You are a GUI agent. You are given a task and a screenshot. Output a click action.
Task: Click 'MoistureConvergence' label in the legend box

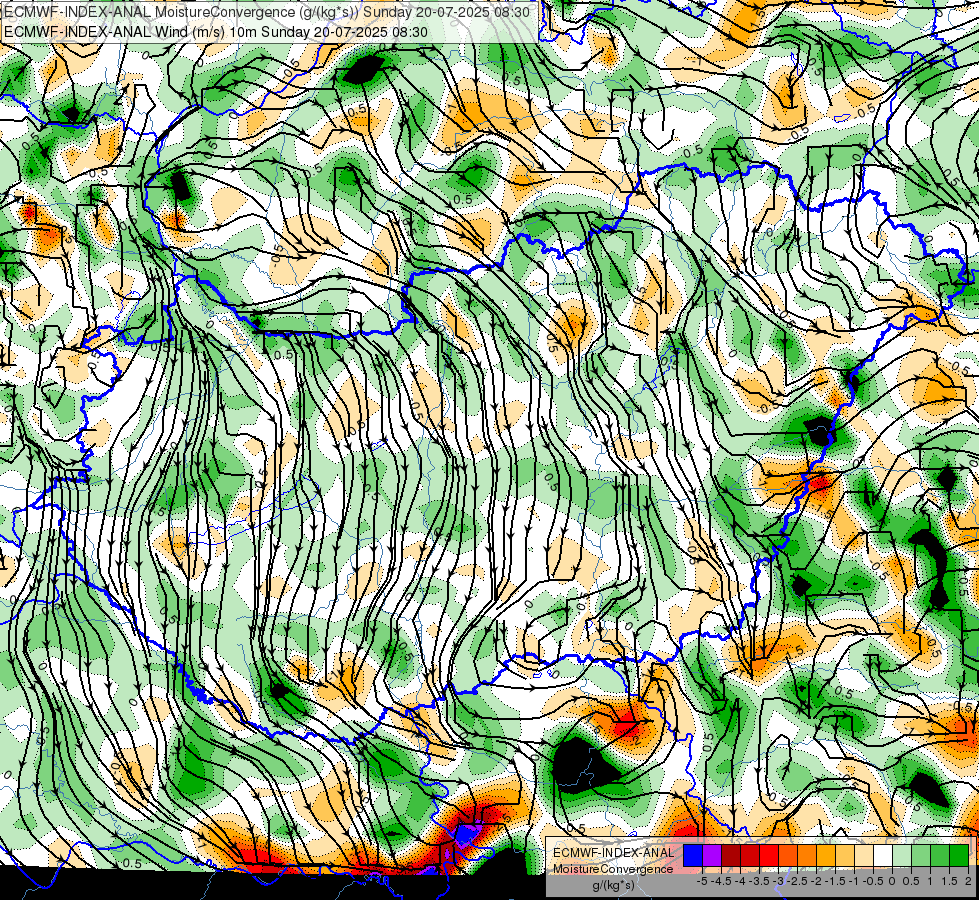(613, 869)
